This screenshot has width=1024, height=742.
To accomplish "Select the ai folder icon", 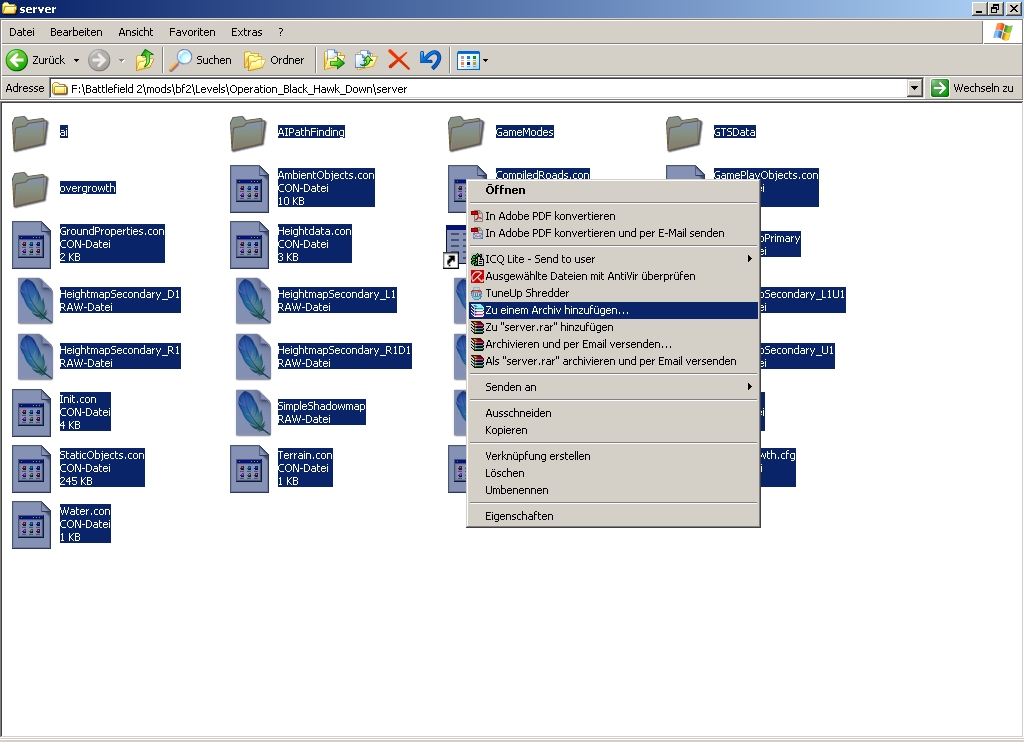I will pos(31,133).
